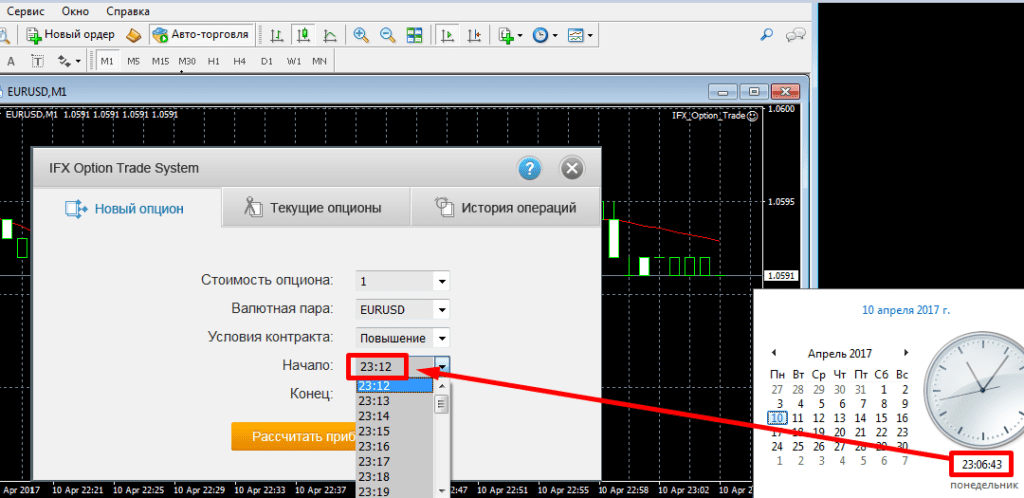The image size is (1024, 498).
Task: Open the Сервис menu
Action: coord(27,11)
